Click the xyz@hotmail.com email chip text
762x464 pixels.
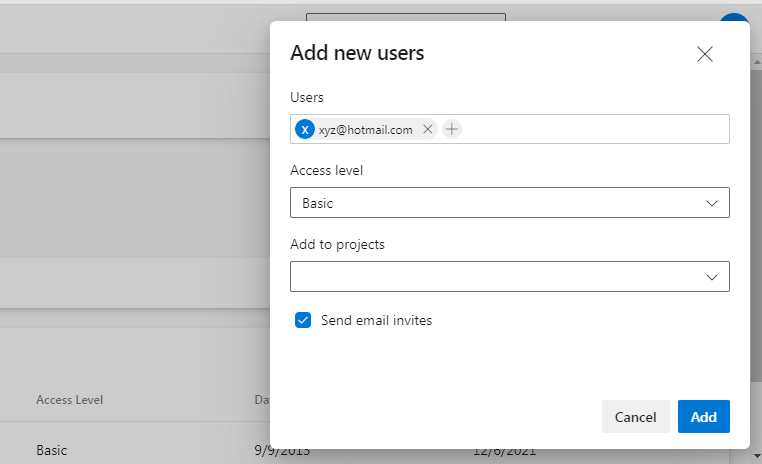[366, 130]
